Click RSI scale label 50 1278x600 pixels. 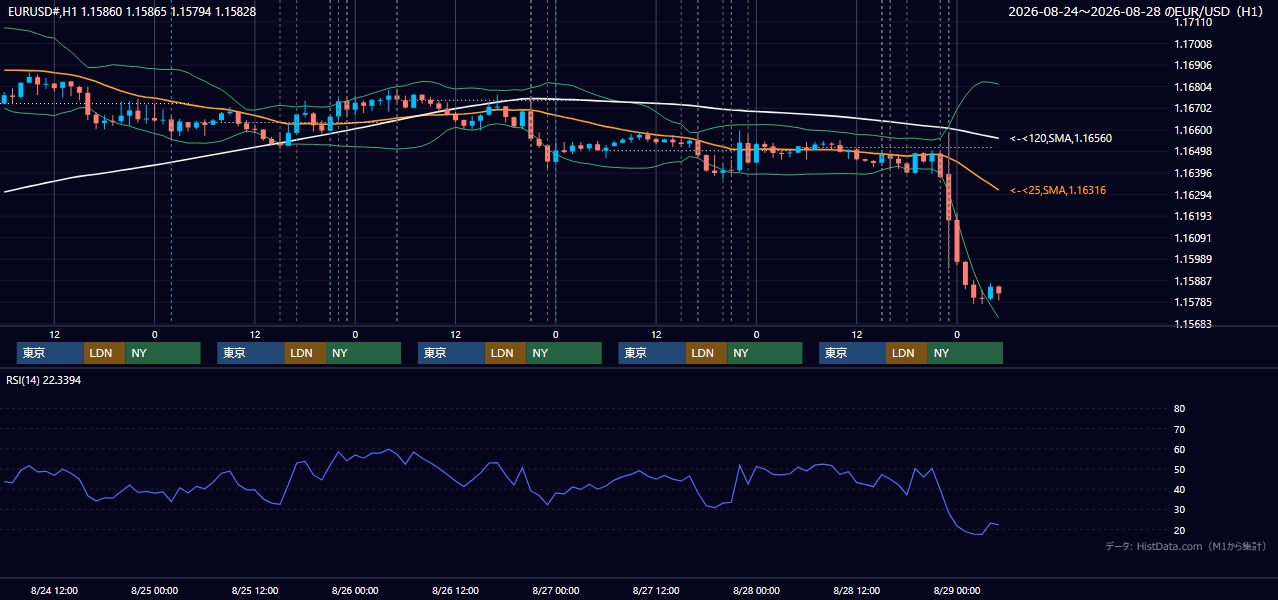[x=1179, y=469]
